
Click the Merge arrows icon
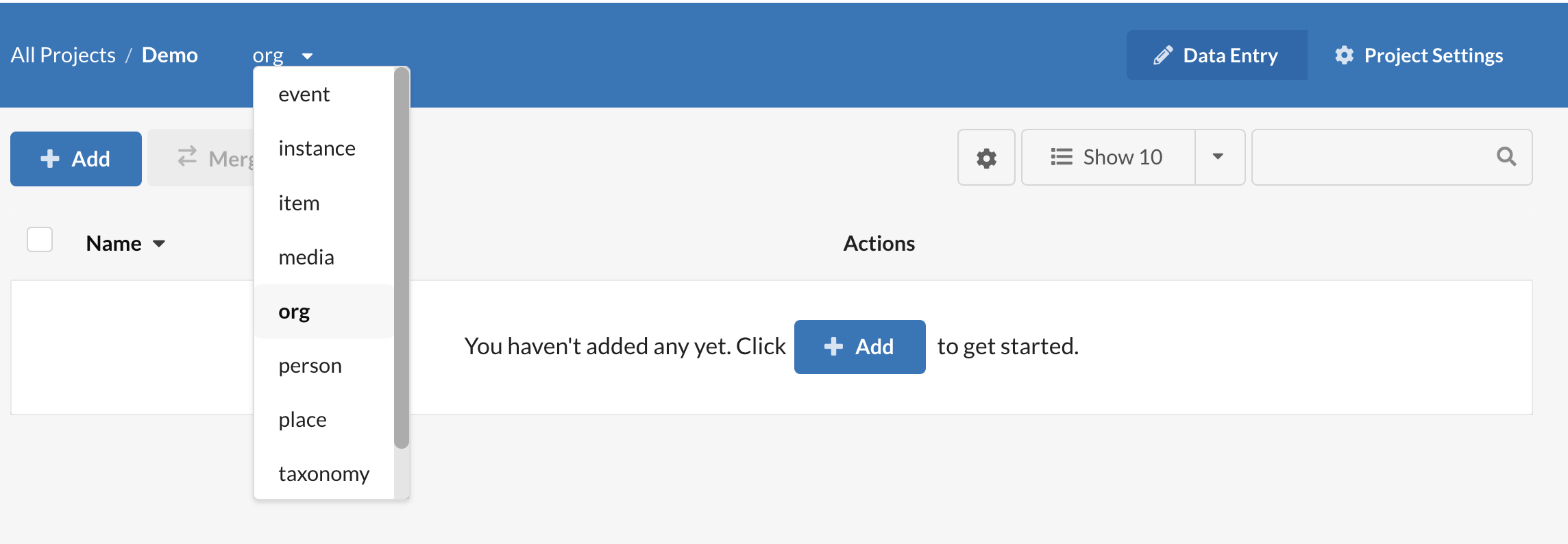[187, 157]
